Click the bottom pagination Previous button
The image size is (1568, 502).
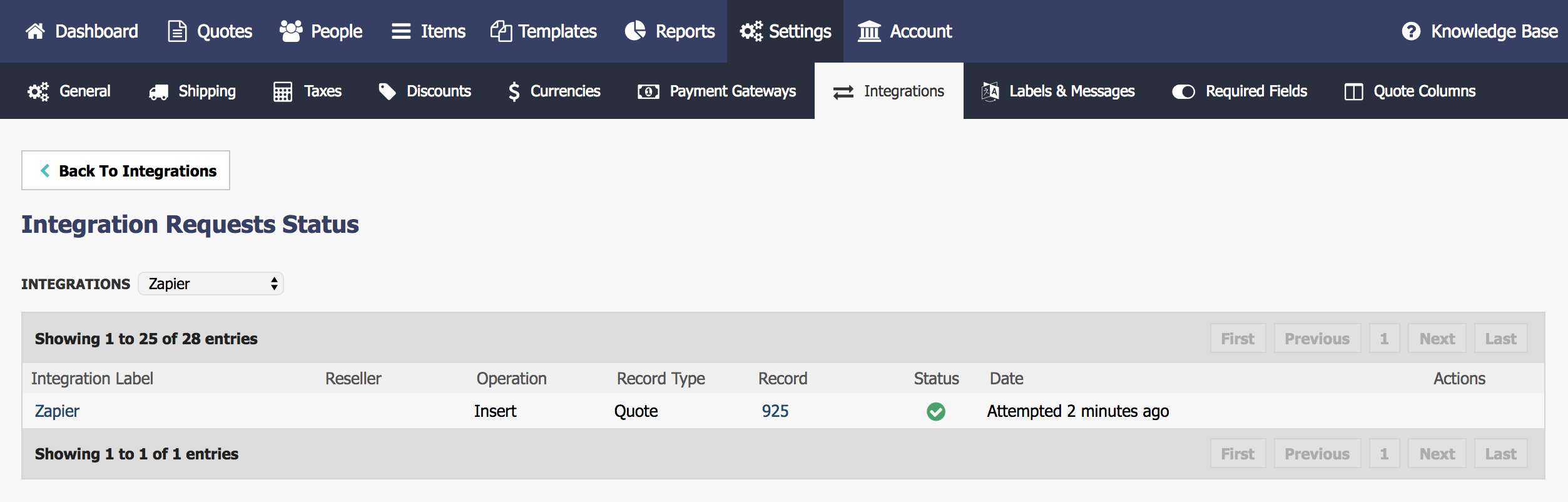[x=1317, y=454]
